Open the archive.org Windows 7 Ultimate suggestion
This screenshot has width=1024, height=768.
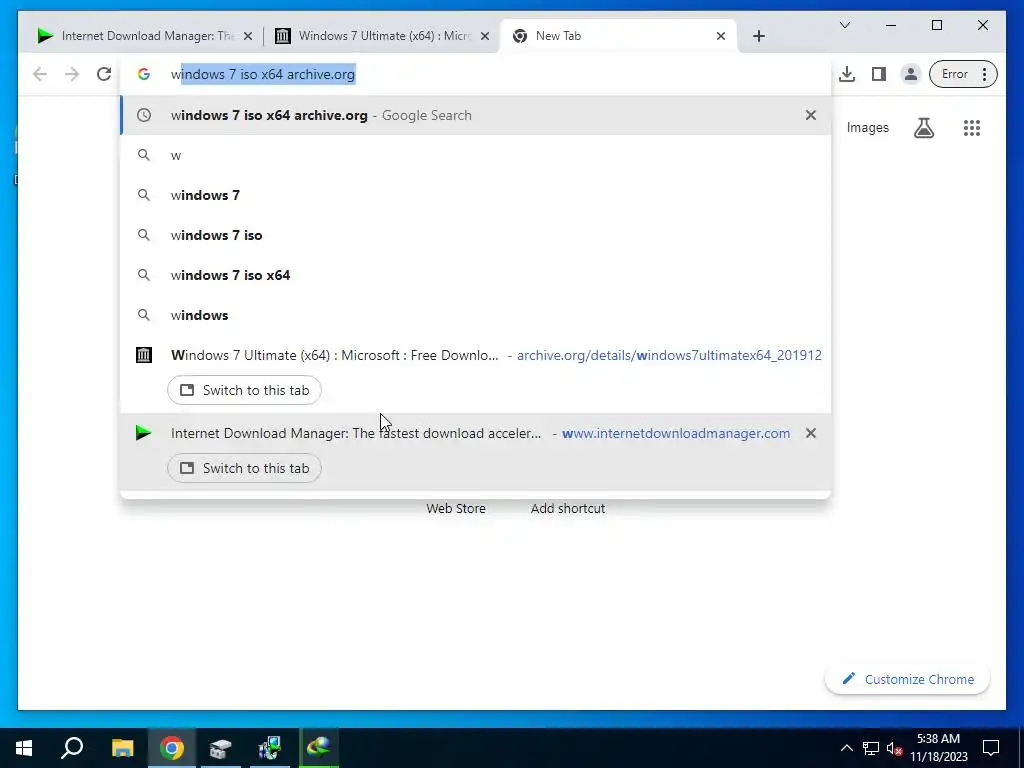point(475,355)
